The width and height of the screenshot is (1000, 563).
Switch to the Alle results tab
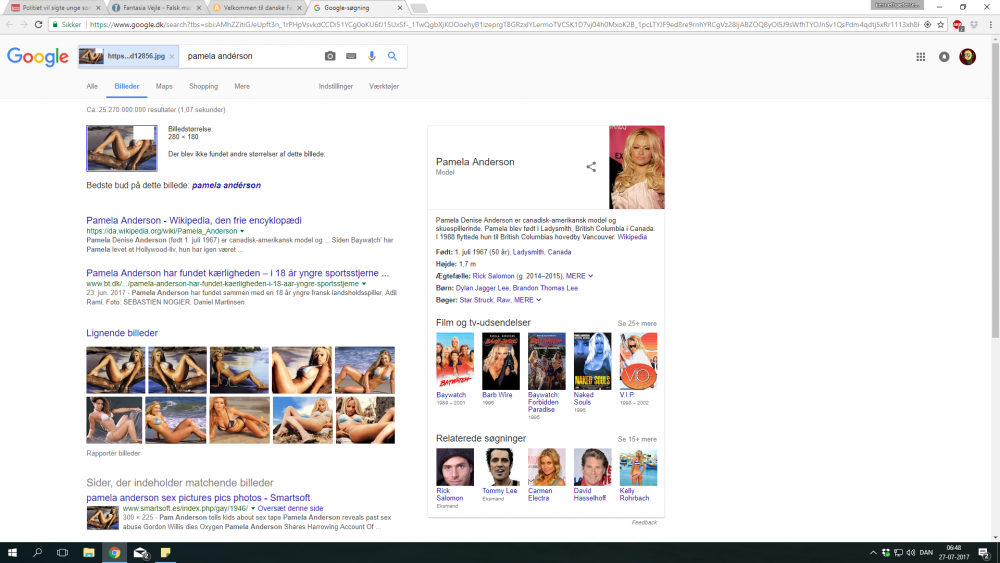[x=92, y=87]
